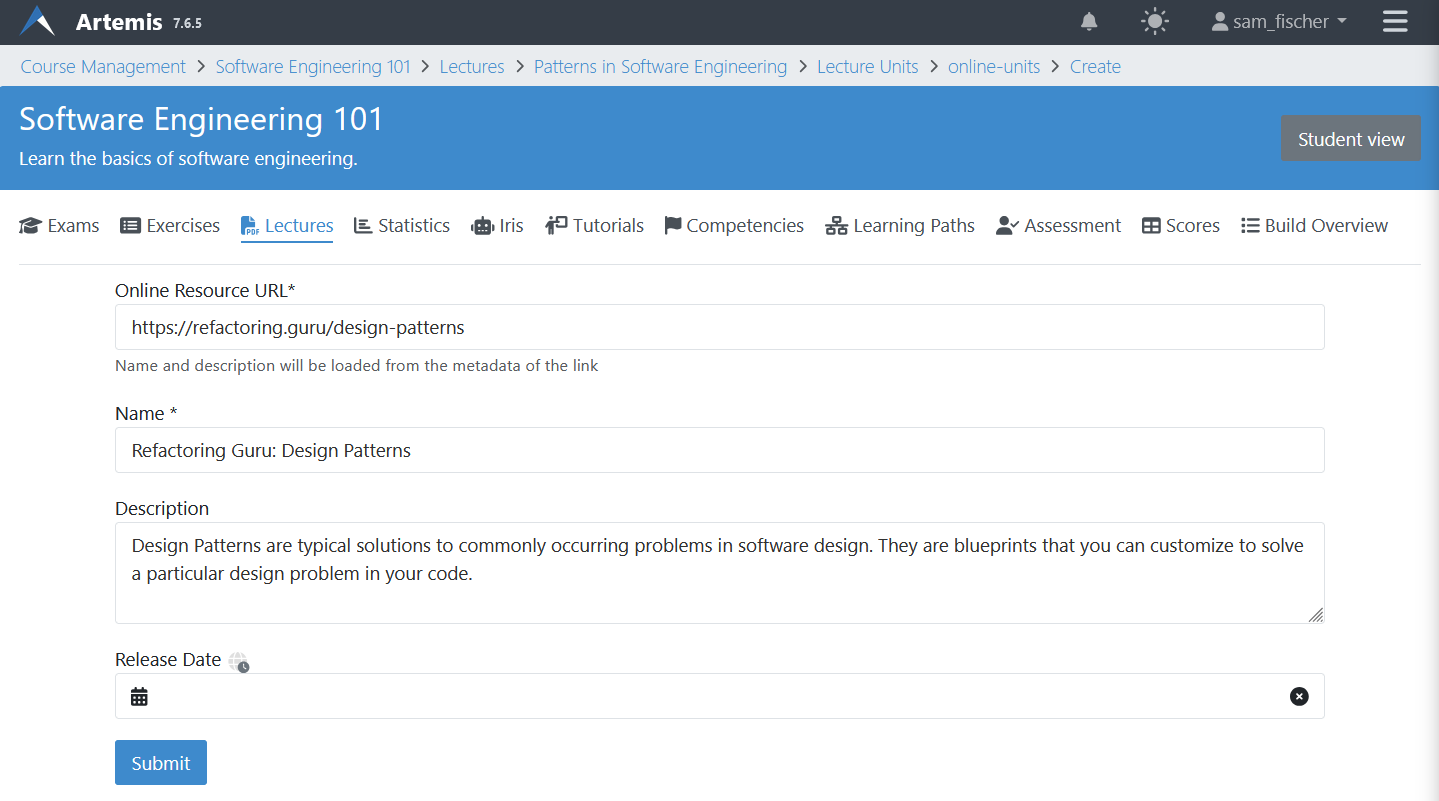Open the Scores tab
Image resolution: width=1439 pixels, height=801 pixels.
point(1180,225)
